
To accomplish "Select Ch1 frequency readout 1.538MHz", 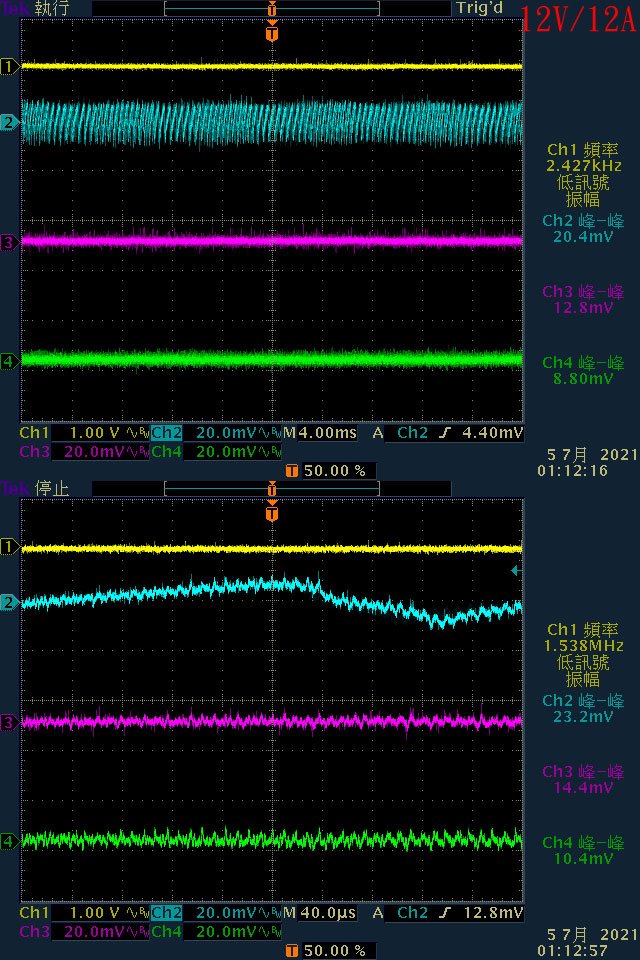I will coord(584,645).
